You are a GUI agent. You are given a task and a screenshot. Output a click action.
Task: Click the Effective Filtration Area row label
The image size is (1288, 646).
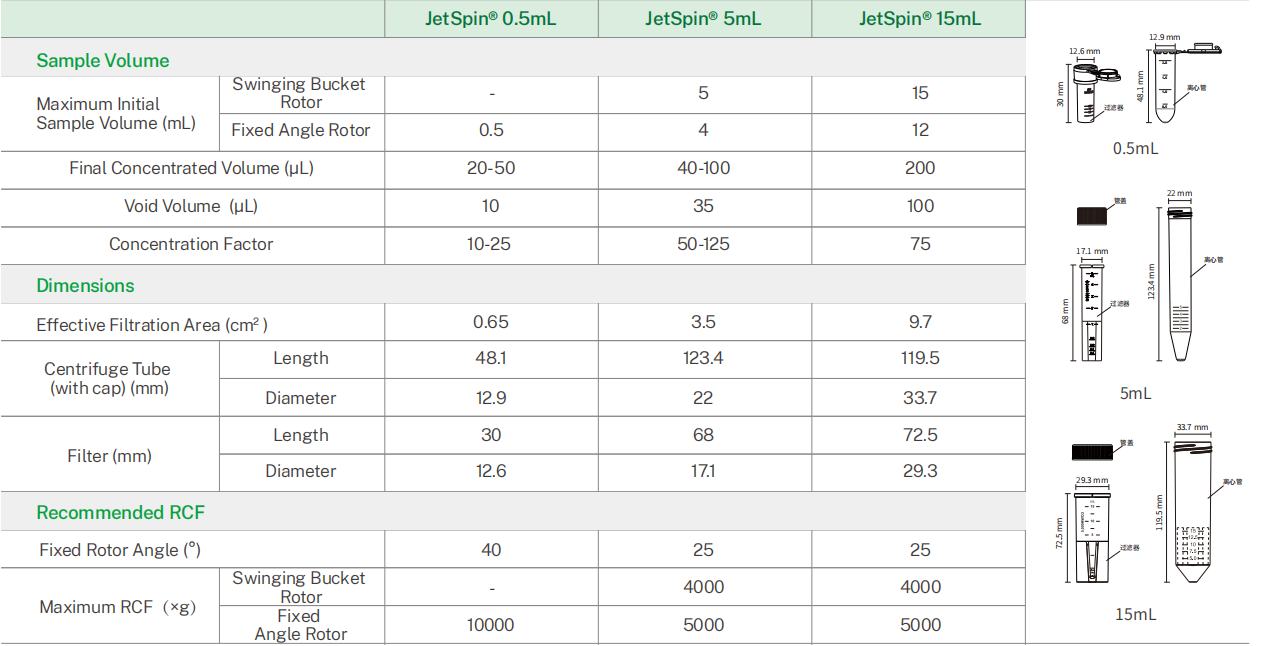pos(152,324)
